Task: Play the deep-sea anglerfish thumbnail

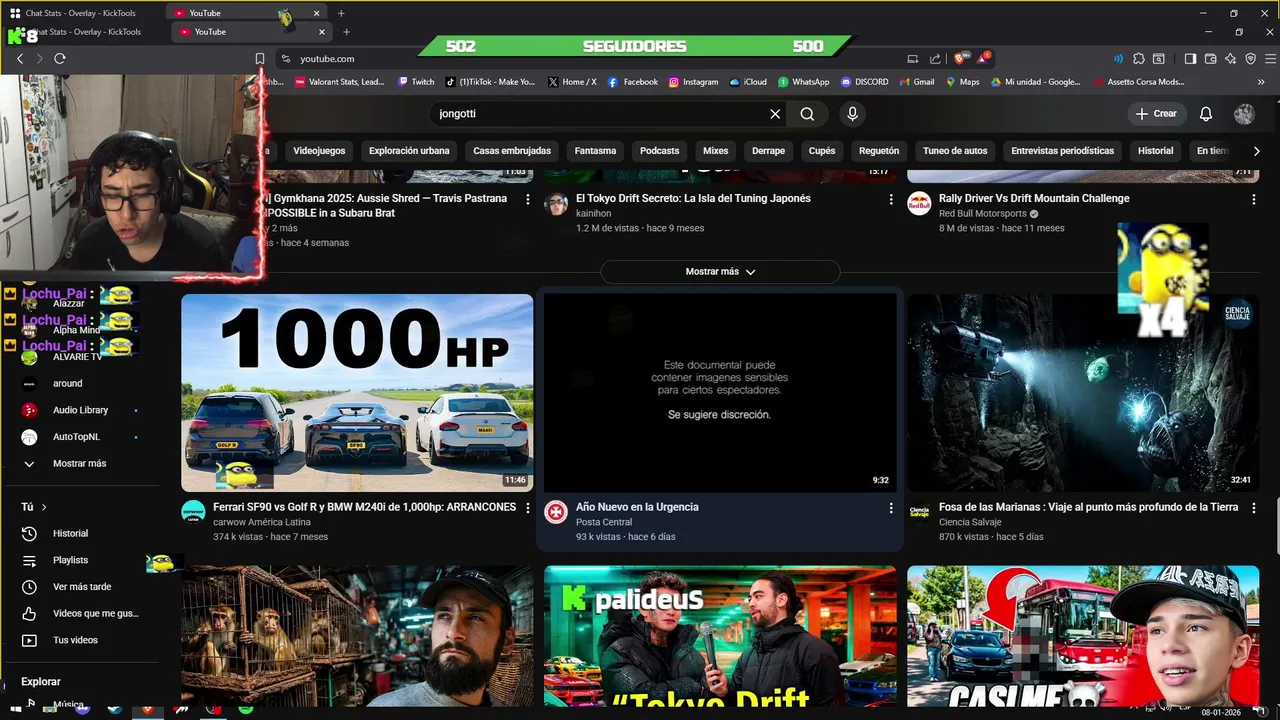Action: pyautogui.click(x=1083, y=393)
